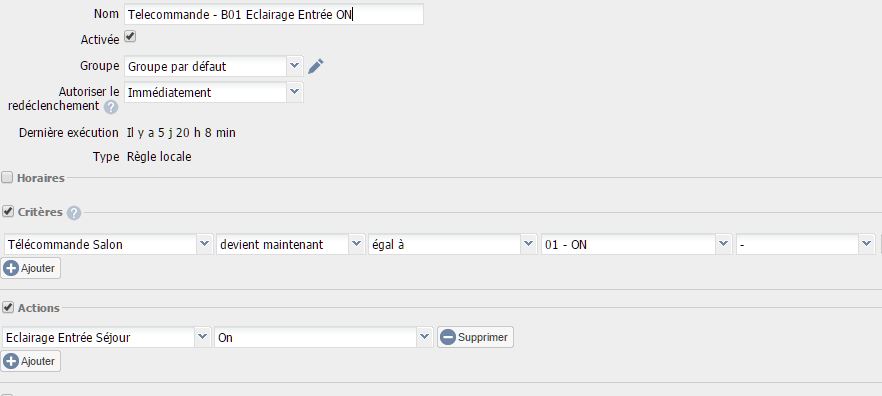
Task: Open the 01 - ON value dropdown
Action: (x=636, y=245)
